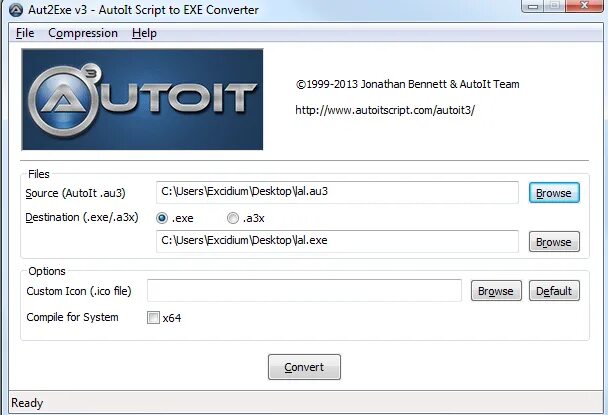Click the Custom Icon input field
The image size is (608, 415).
pyautogui.click(x=304, y=290)
